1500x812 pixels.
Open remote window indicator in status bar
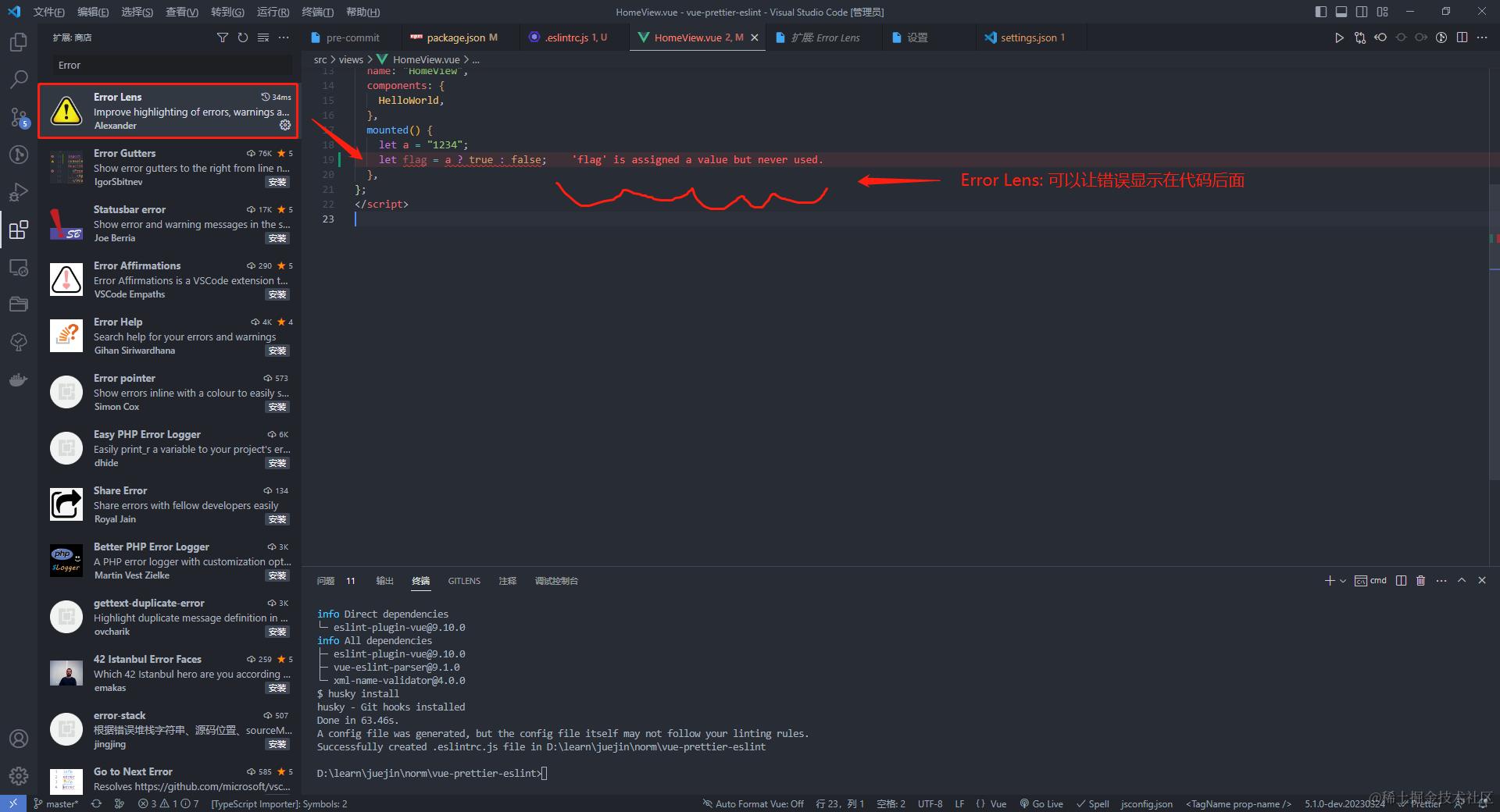pyautogui.click(x=13, y=803)
